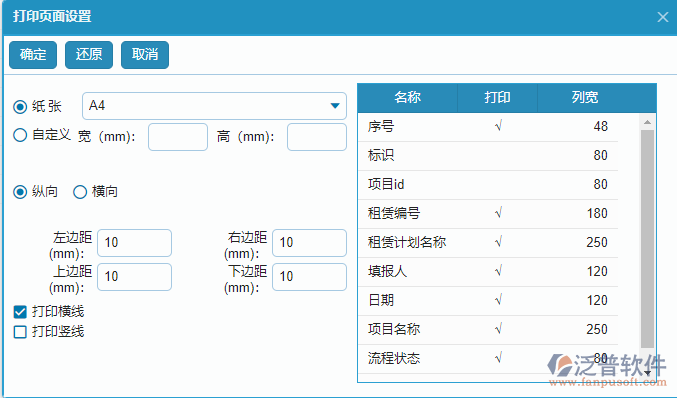The image size is (677, 398).
Task: Enable the 打印竖线 checkbox
Action: pyautogui.click(x=20, y=332)
